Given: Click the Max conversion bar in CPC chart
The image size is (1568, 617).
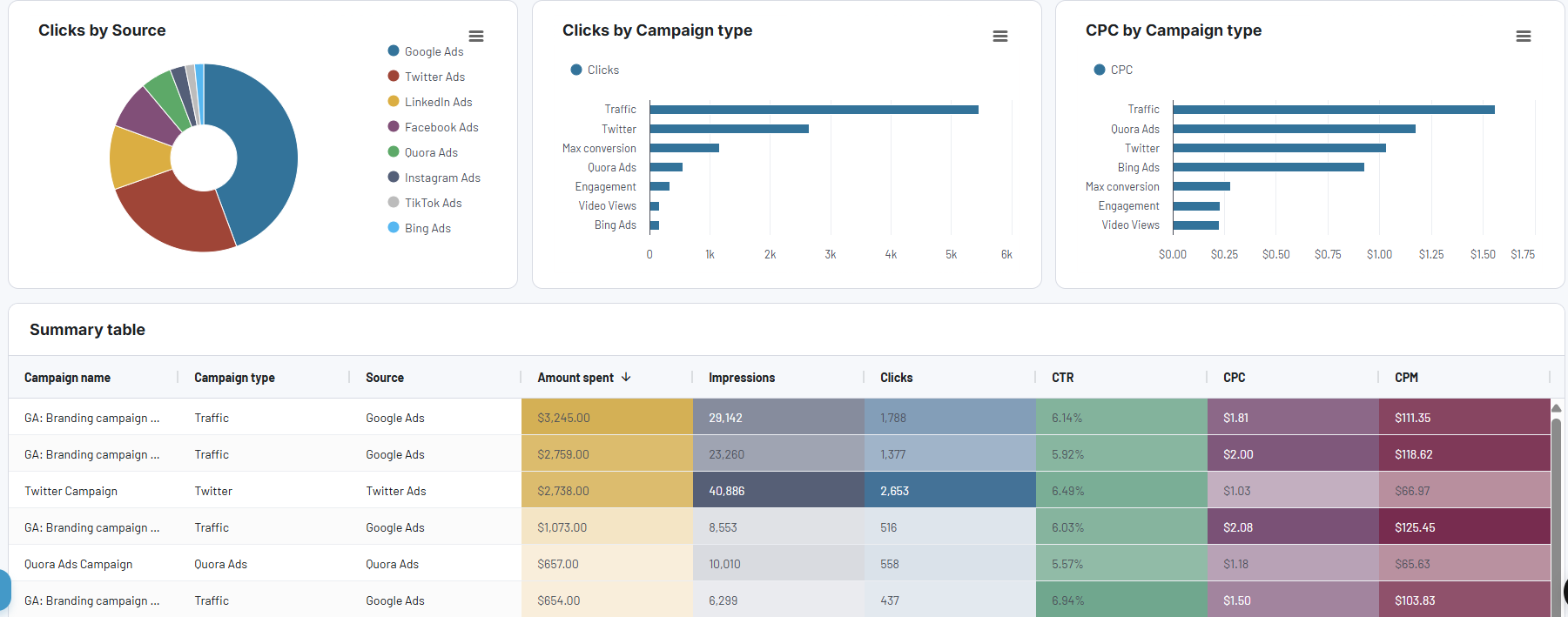Looking at the screenshot, I should point(1201,186).
